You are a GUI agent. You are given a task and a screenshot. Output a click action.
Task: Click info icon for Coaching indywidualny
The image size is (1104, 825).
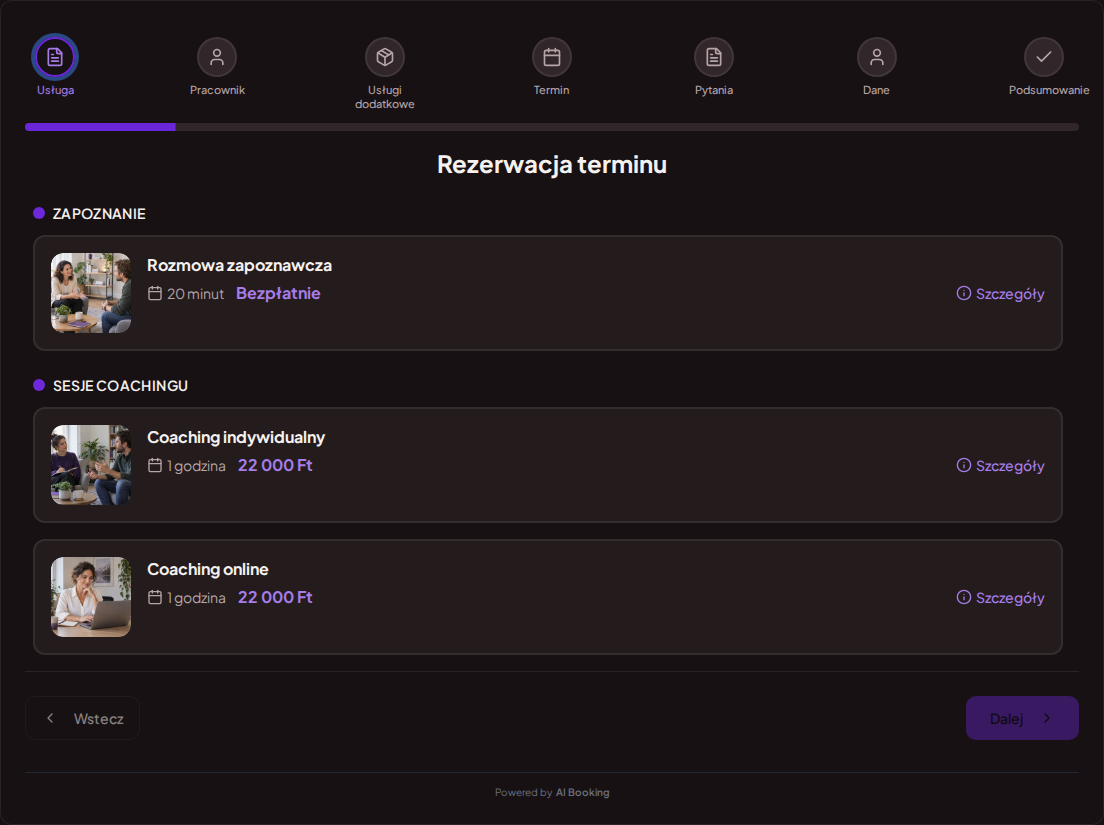point(964,465)
